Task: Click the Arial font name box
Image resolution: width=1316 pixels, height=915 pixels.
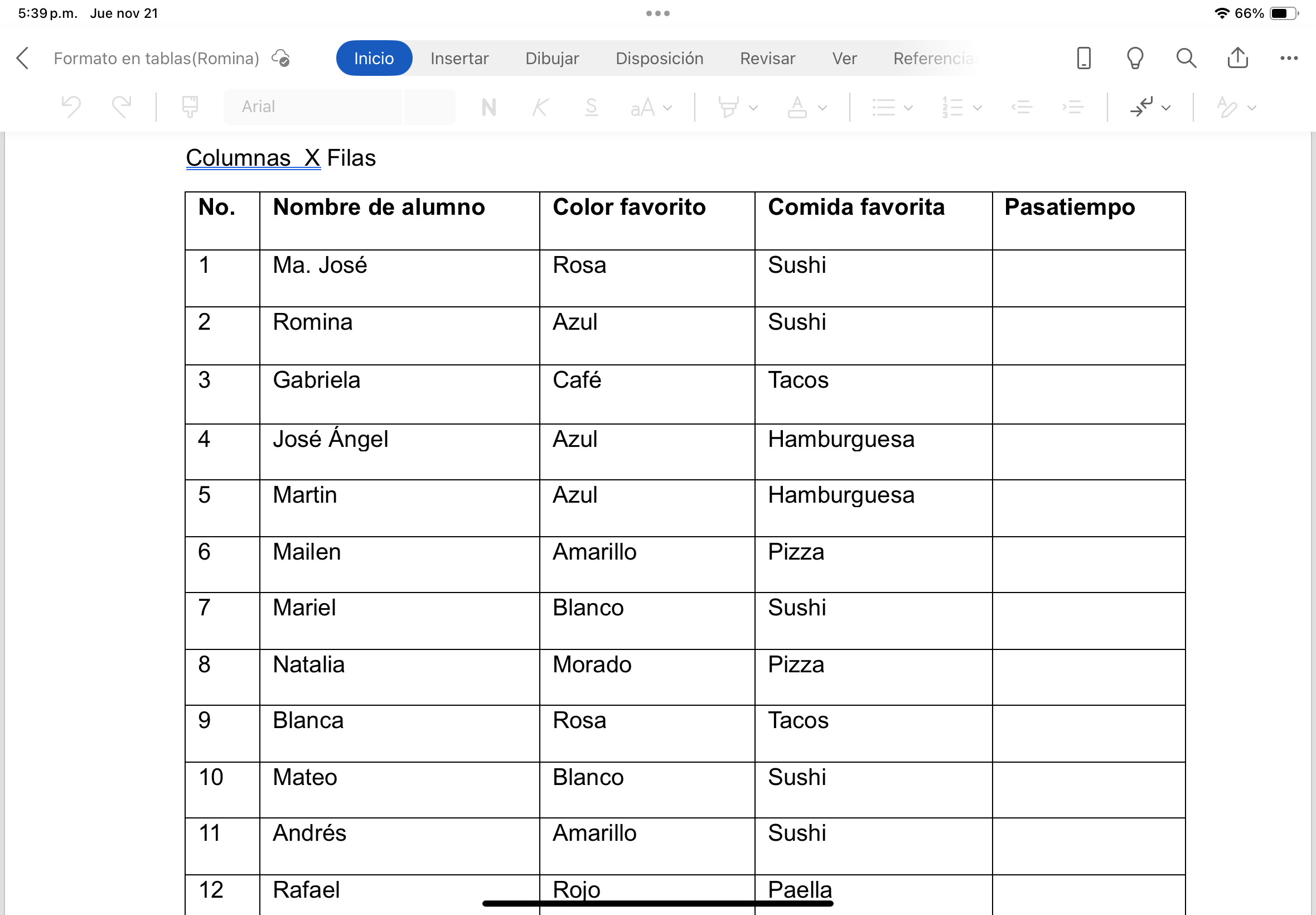Action: pyautogui.click(x=312, y=107)
